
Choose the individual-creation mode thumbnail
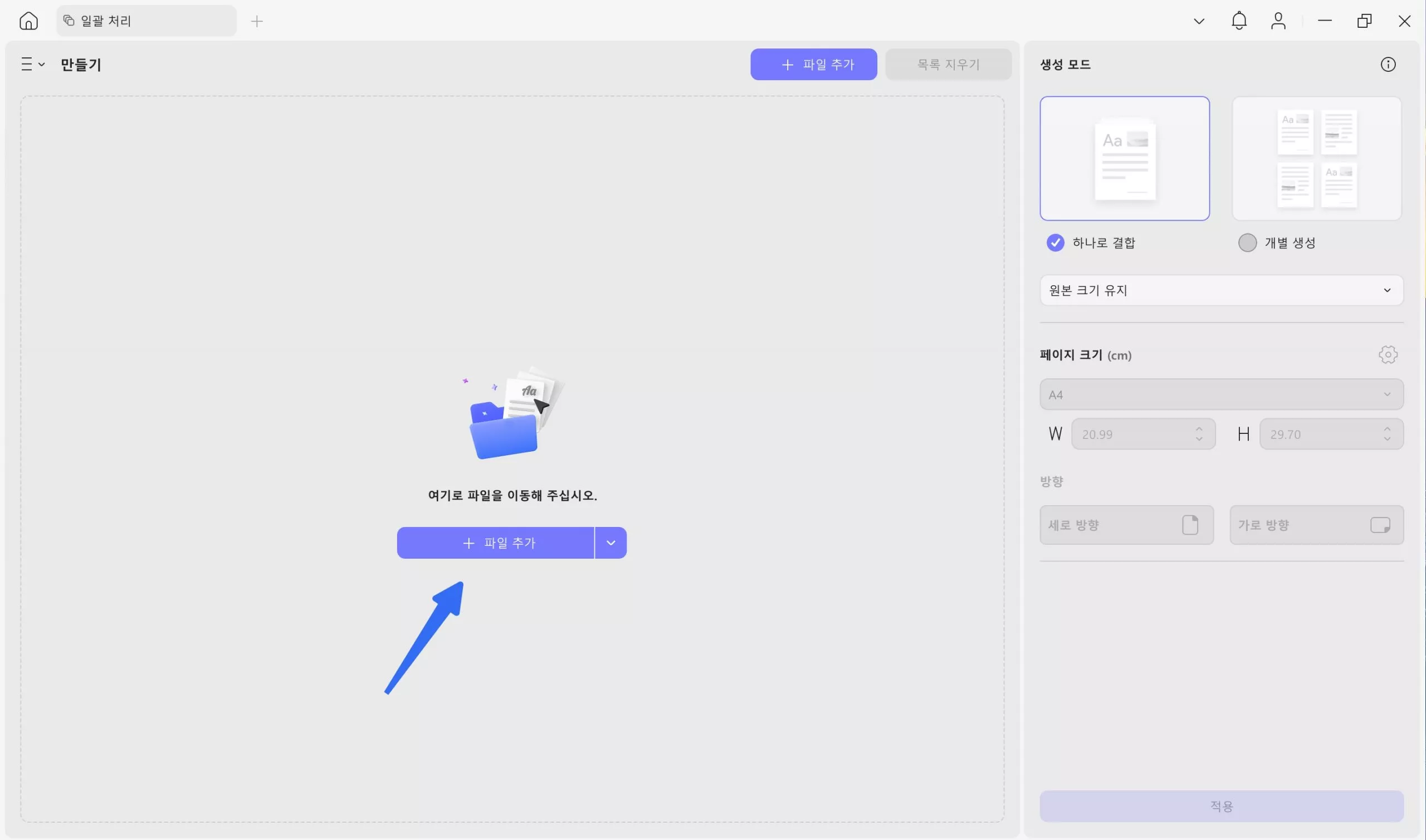(1316, 159)
